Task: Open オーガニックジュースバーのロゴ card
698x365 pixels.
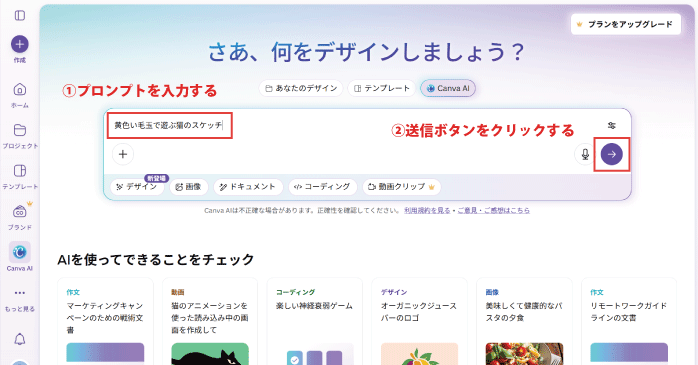Action: pyautogui.click(x=419, y=321)
